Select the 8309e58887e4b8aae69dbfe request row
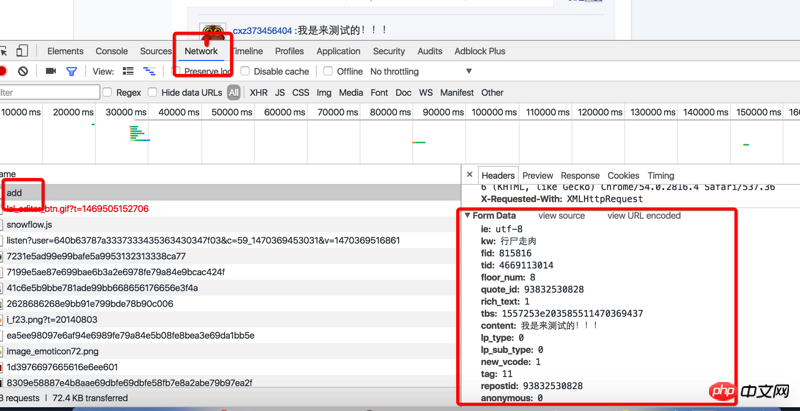Viewport: 800px width, 411px height. (x=230, y=382)
